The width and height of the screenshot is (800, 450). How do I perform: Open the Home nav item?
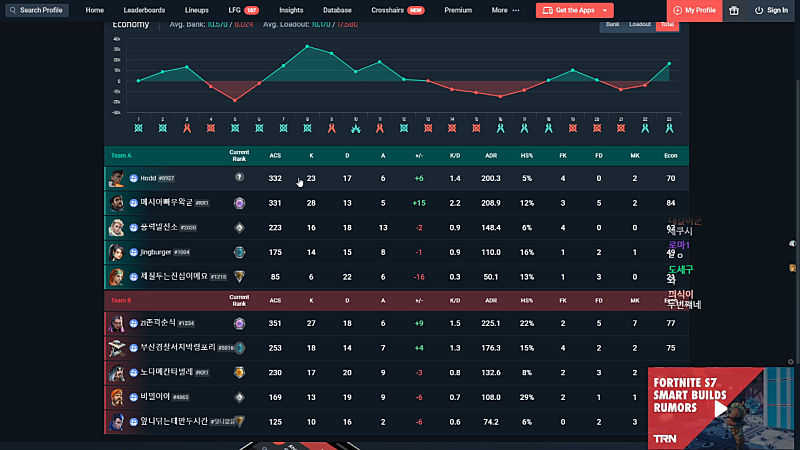pos(94,10)
